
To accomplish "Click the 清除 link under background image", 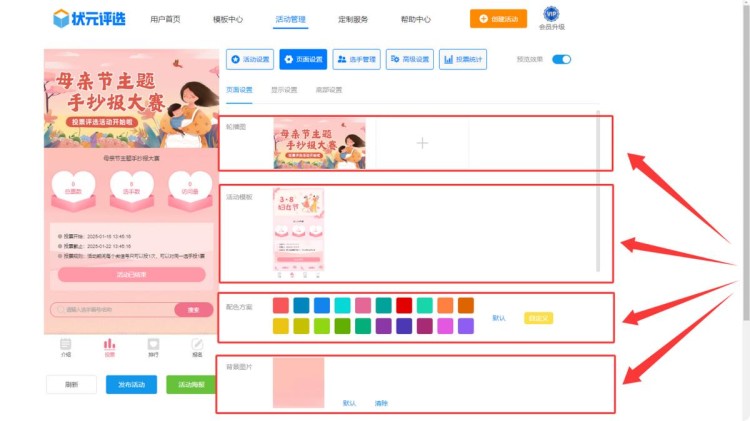I will (x=381, y=403).
